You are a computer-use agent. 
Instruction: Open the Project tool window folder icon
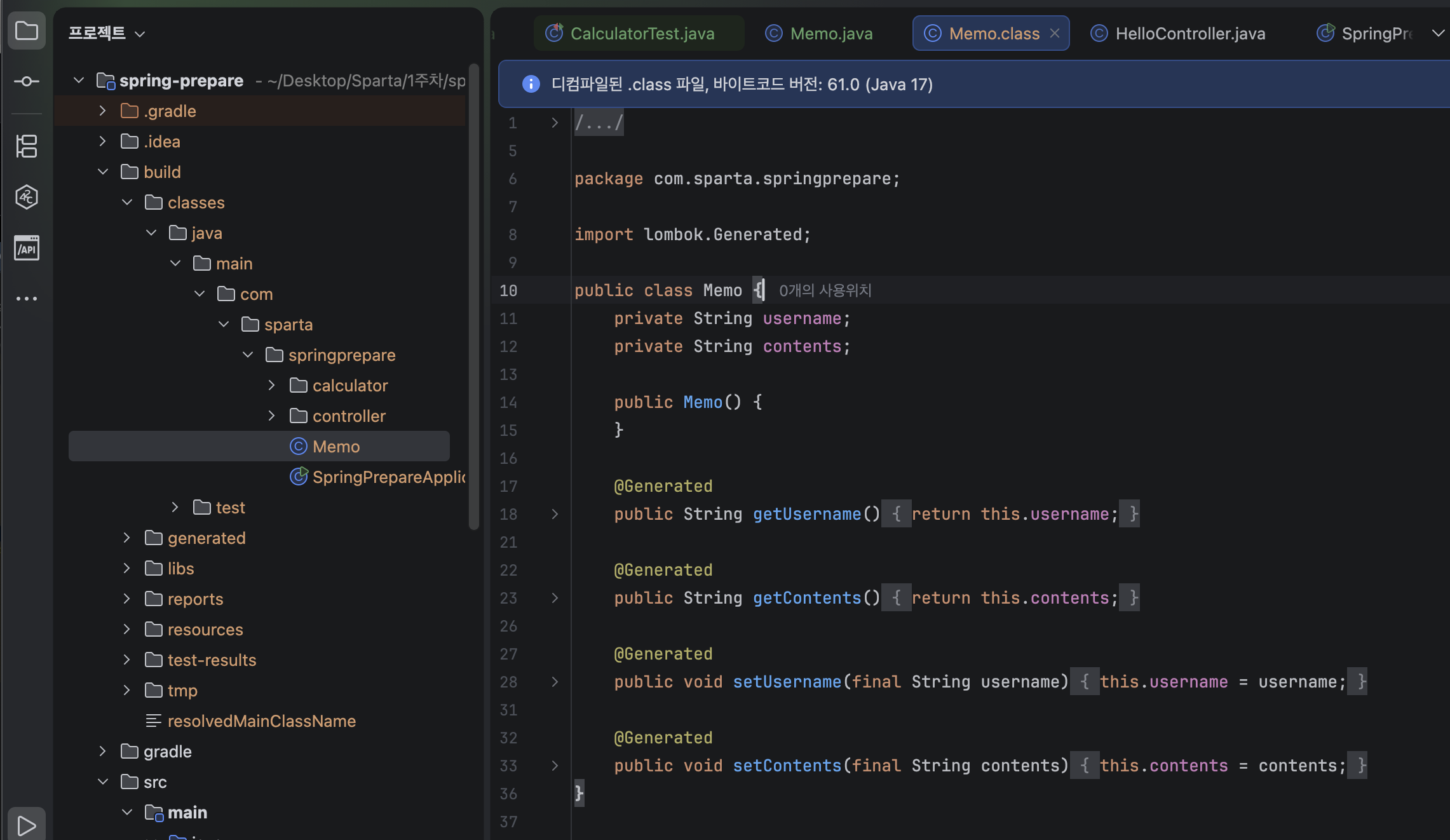pyautogui.click(x=27, y=30)
